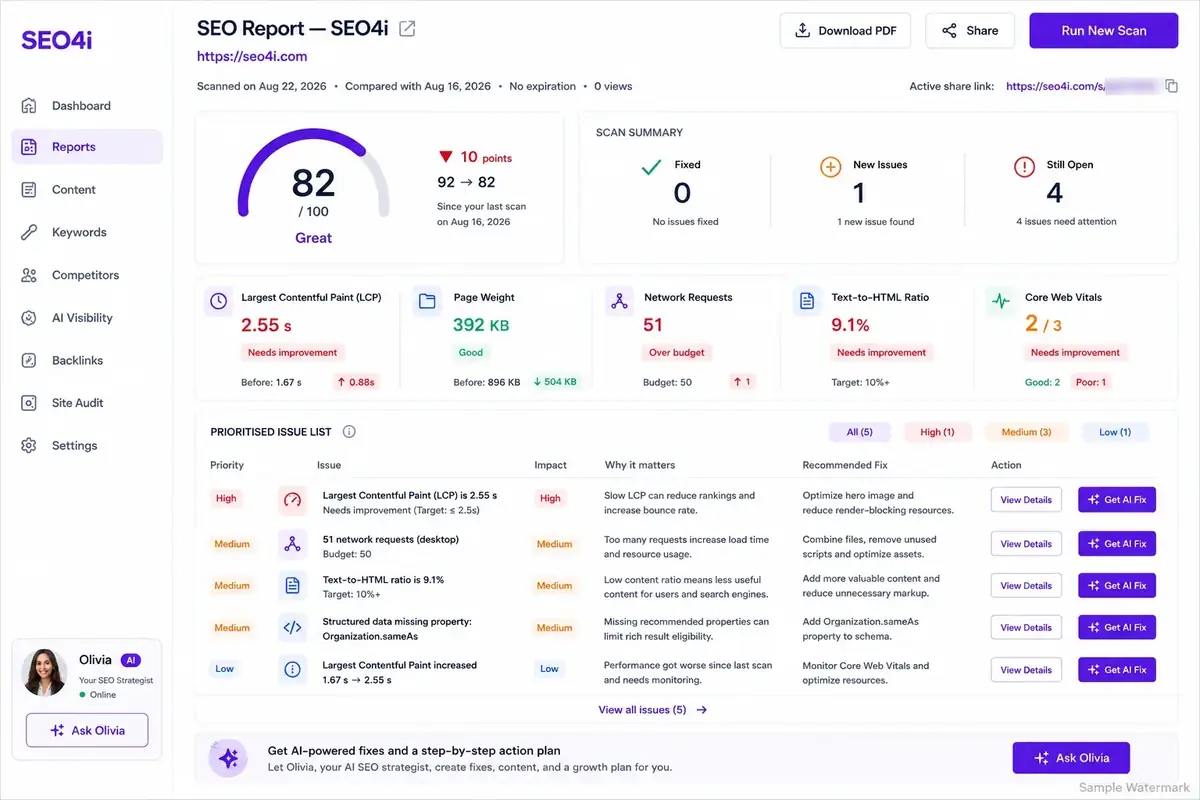Screen dimensions: 1200x800
Task: Click the Fixed checkmark icon in Scan Summary
Action: click(651, 167)
